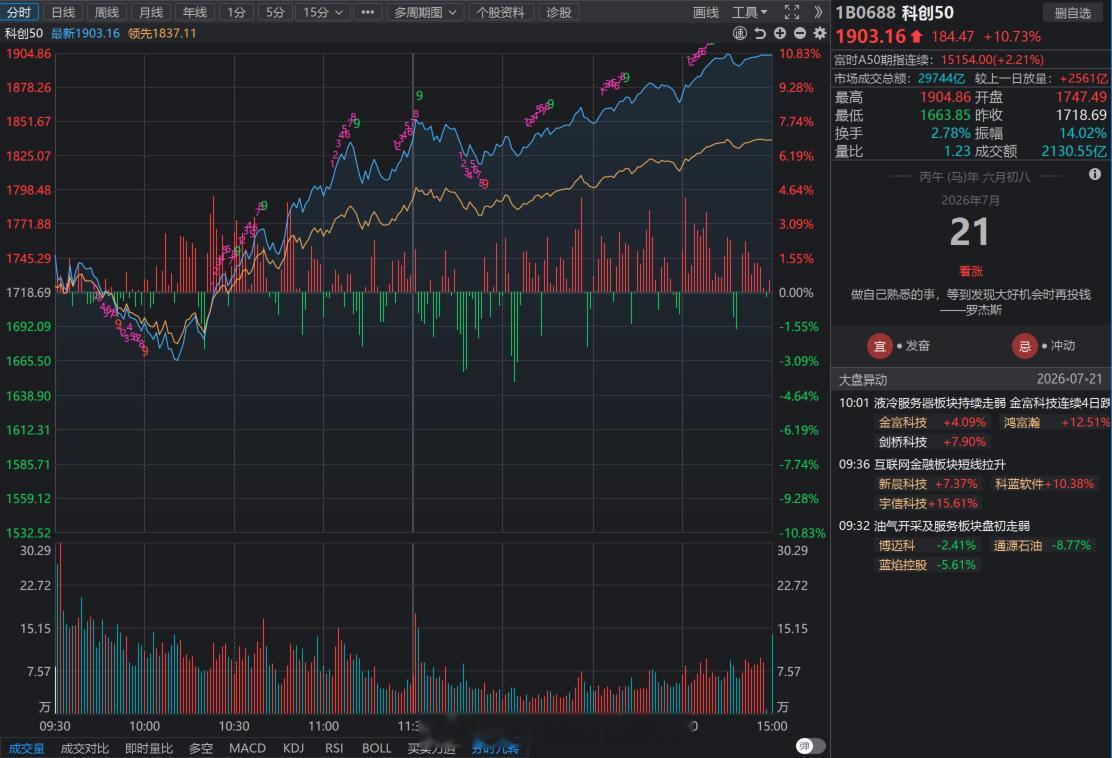Select the KDJ indicator tab
This screenshot has height=758, width=1112.
click(x=294, y=748)
